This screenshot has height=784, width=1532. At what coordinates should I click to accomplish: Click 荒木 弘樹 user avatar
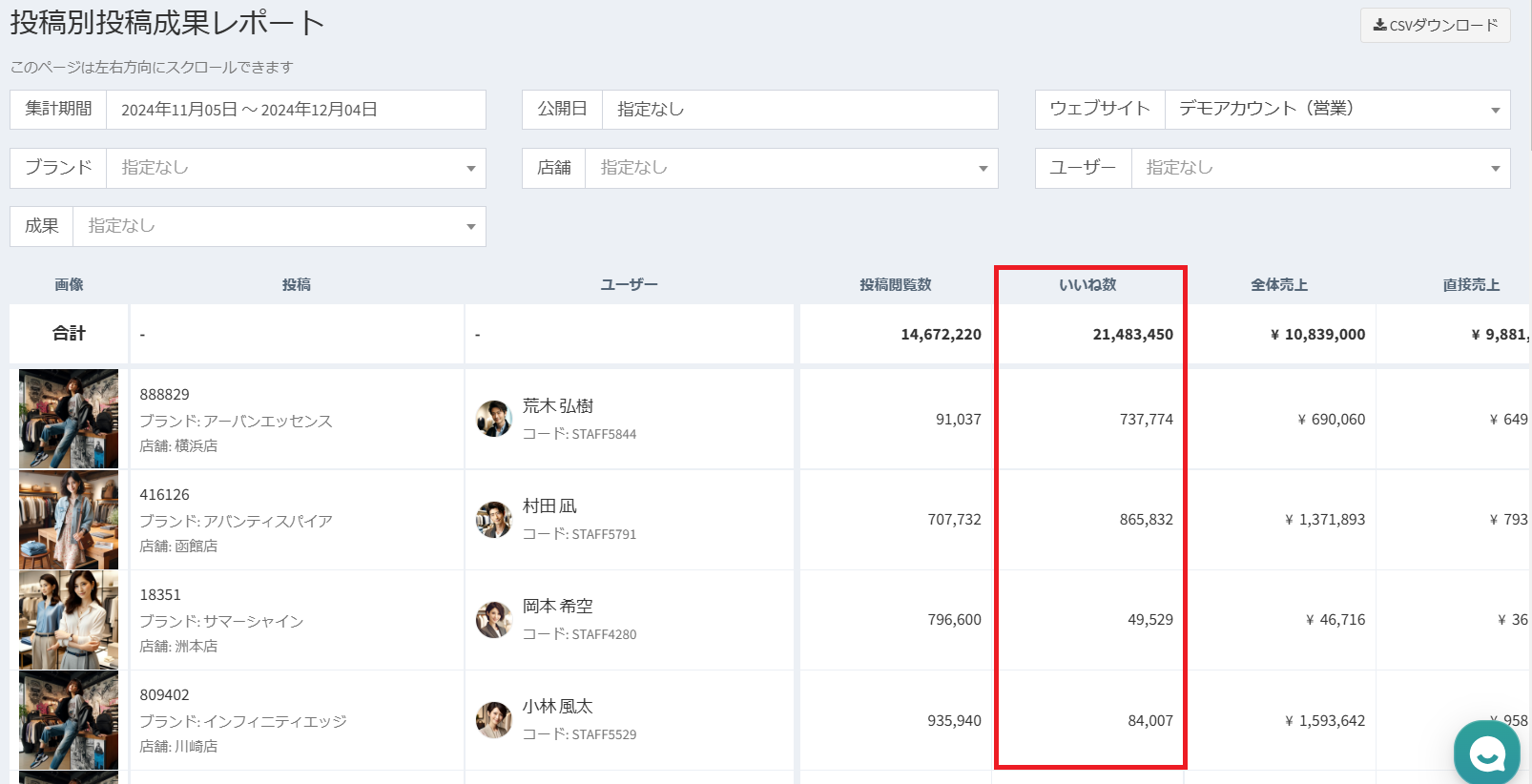click(494, 419)
